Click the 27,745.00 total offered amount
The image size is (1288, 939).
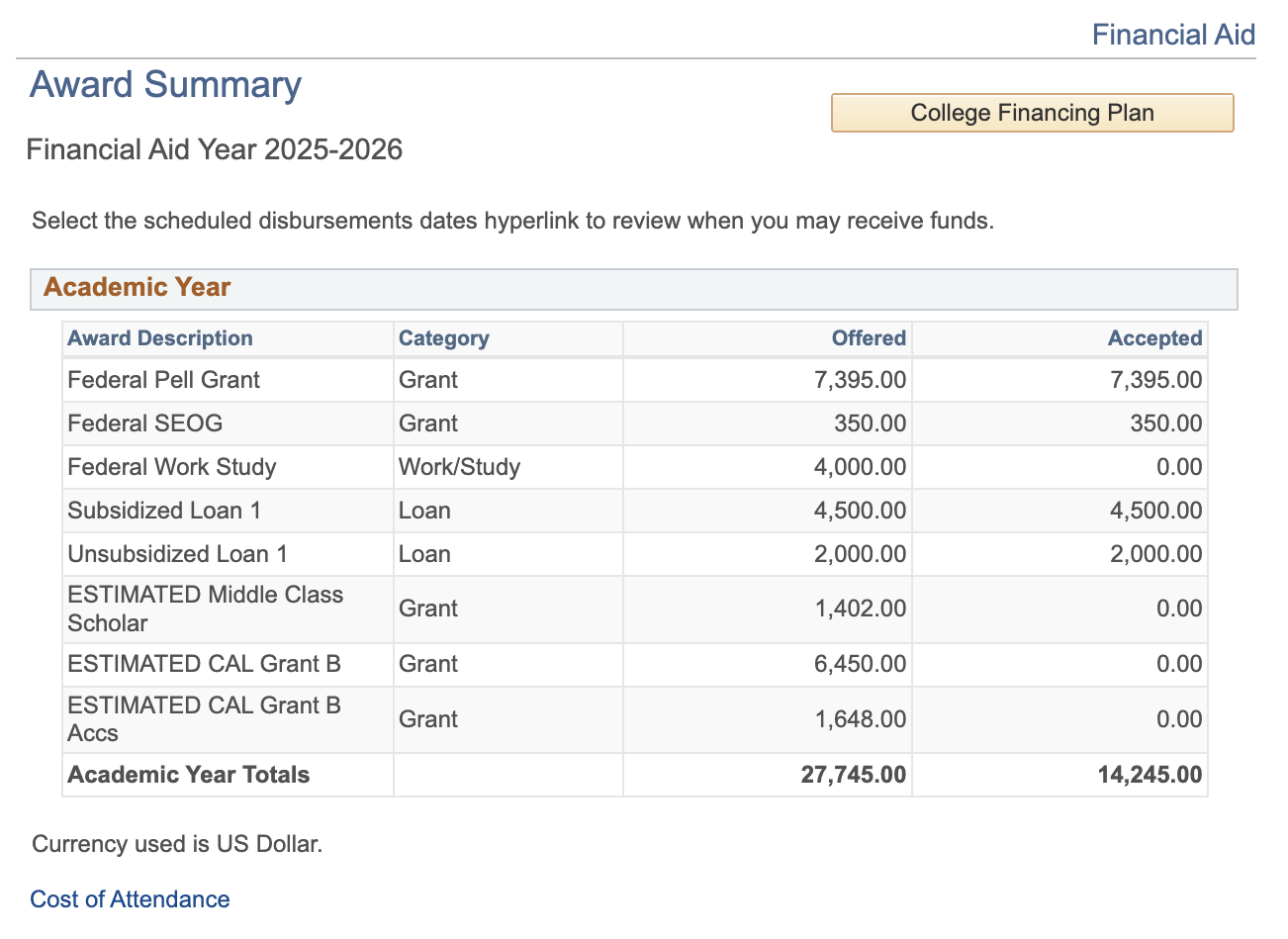(853, 775)
